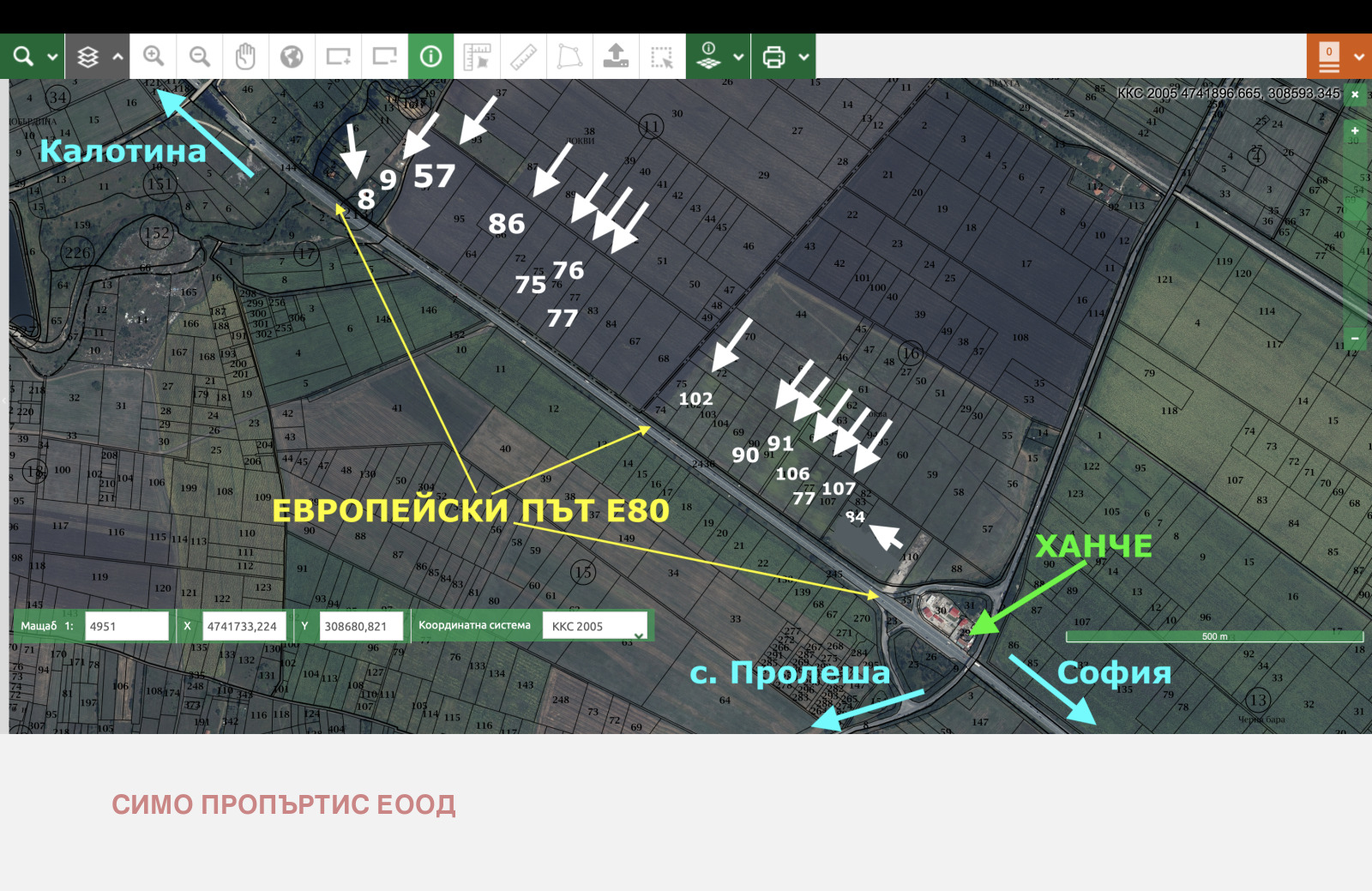Toggle the polygon area measurement tool
This screenshot has width=1372, height=891.
pos(569,57)
